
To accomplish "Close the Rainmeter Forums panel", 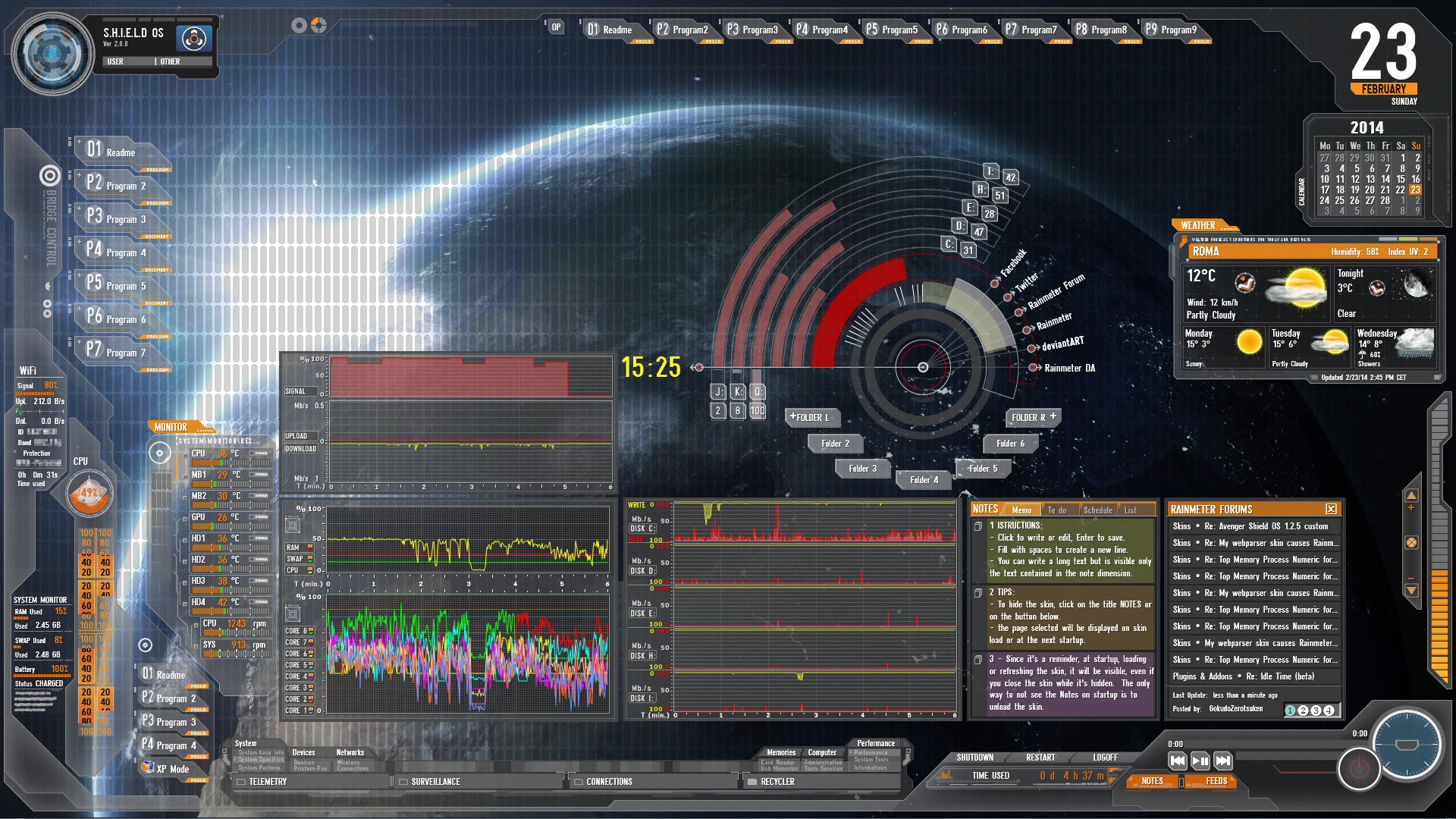I will point(1331,509).
